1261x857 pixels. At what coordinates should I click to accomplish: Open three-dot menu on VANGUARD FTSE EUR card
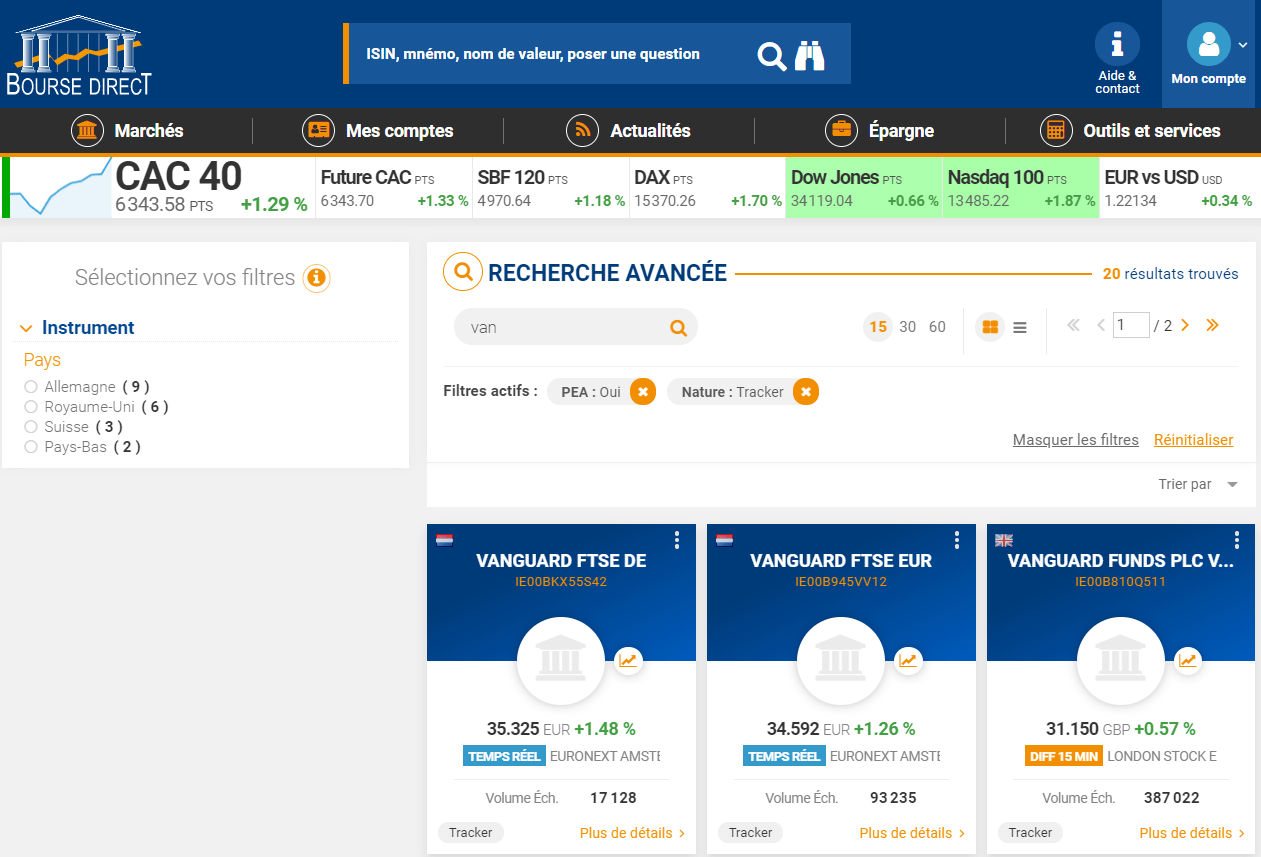coord(957,540)
